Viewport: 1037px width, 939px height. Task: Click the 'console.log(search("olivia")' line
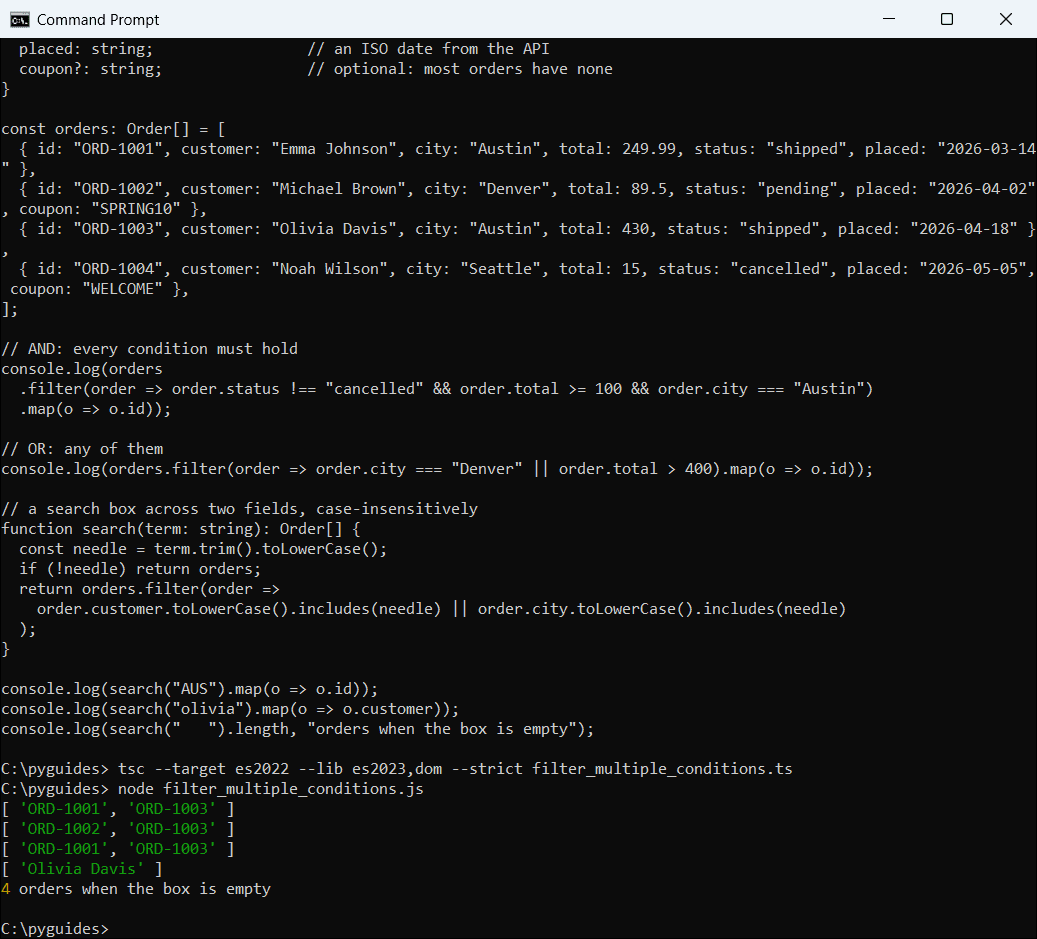pos(229,709)
